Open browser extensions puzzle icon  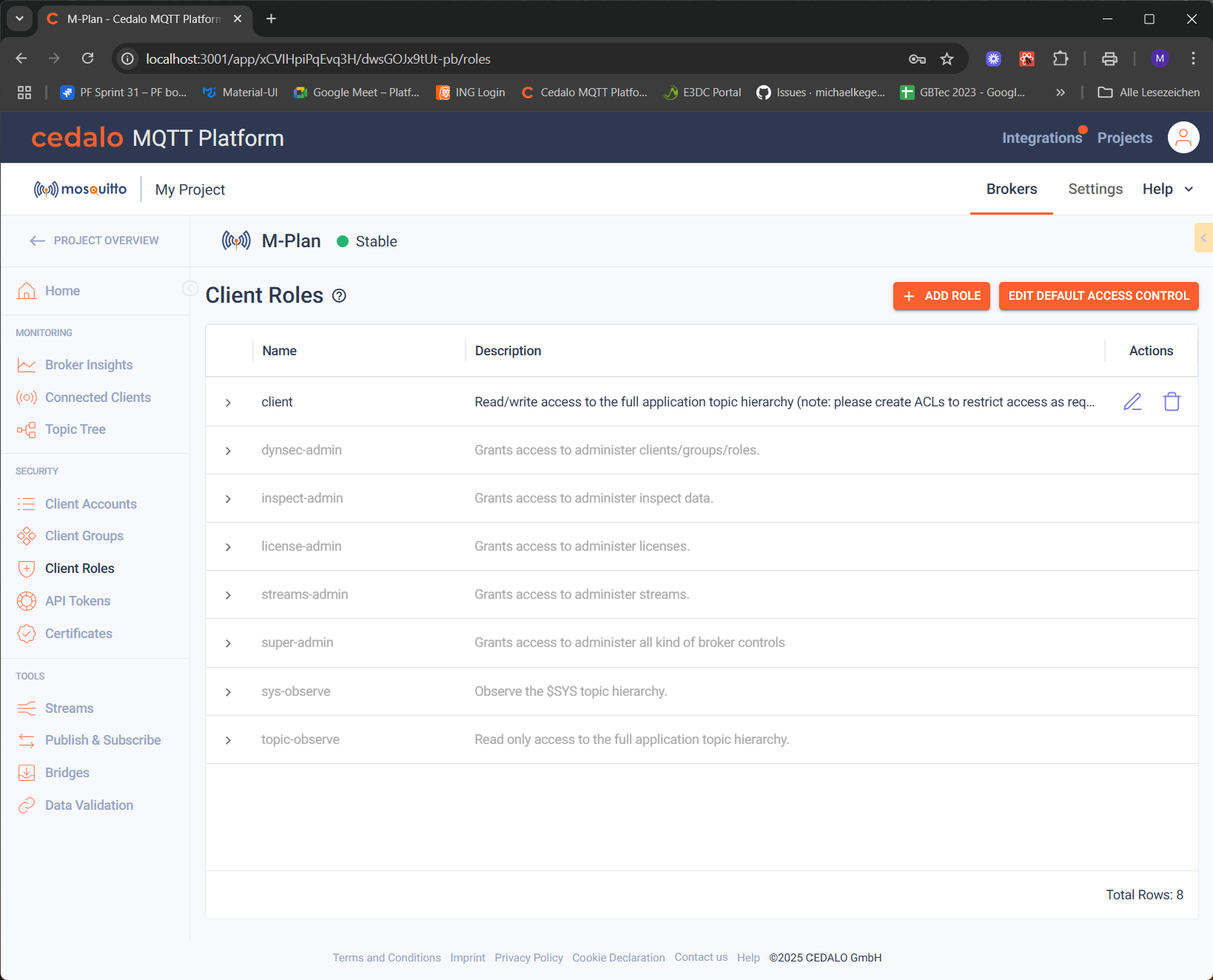coord(1061,58)
